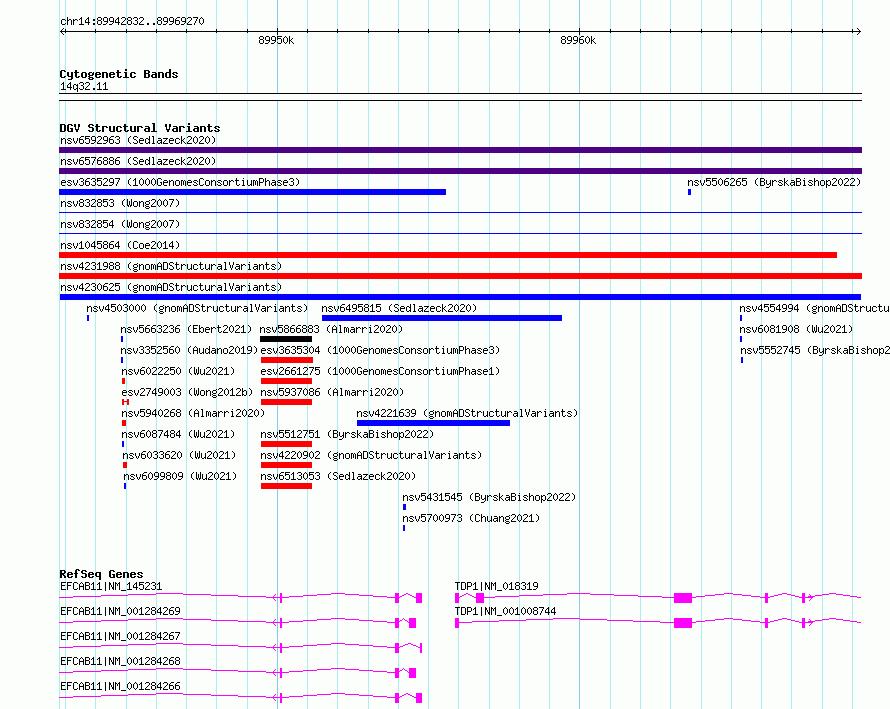Open variant nsv5552745 label
This screenshot has height=709, width=890.
click(815, 350)
